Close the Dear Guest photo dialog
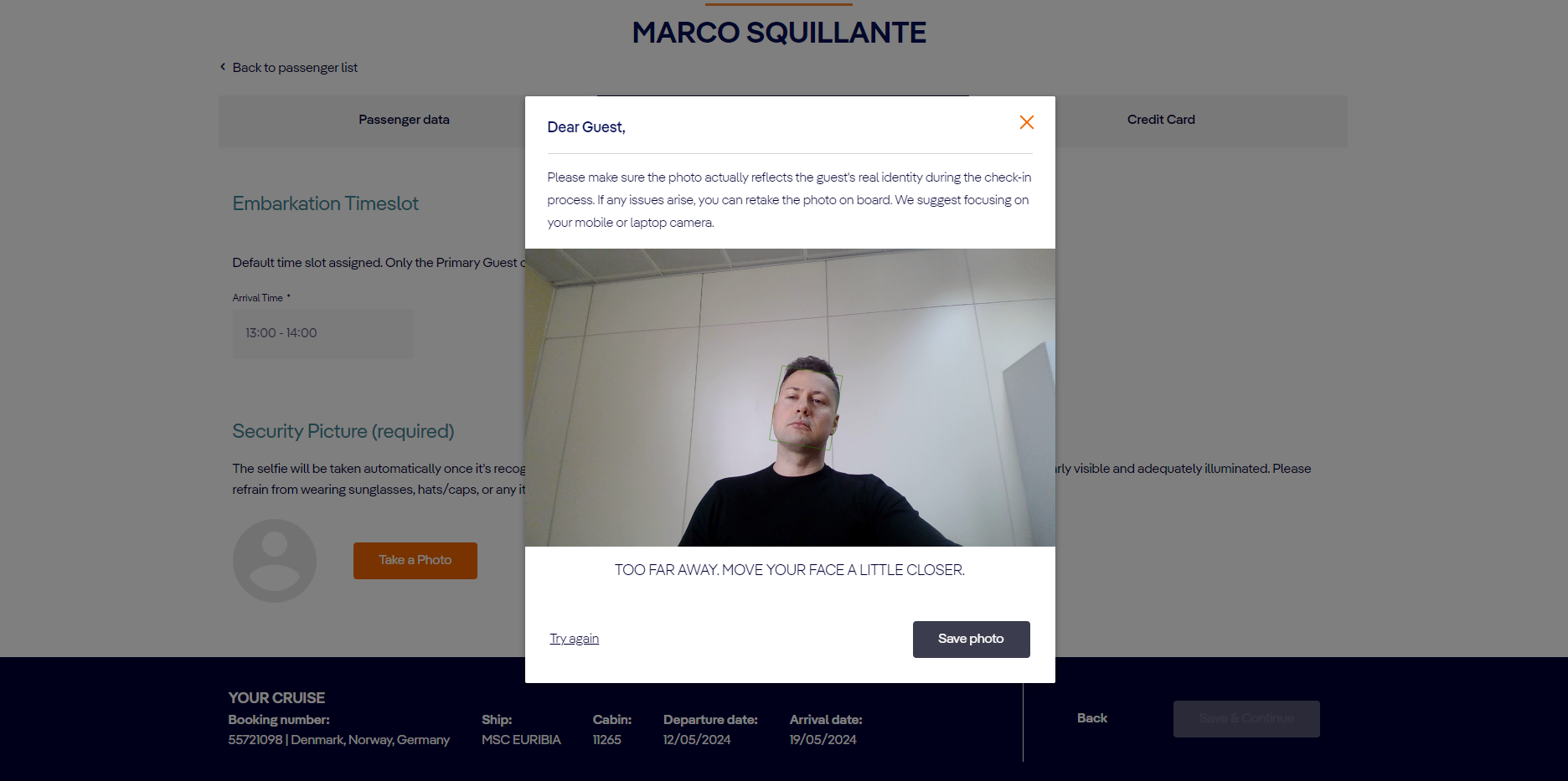1568x781 pixels. pyautogui.click(x=1026, y=122)
